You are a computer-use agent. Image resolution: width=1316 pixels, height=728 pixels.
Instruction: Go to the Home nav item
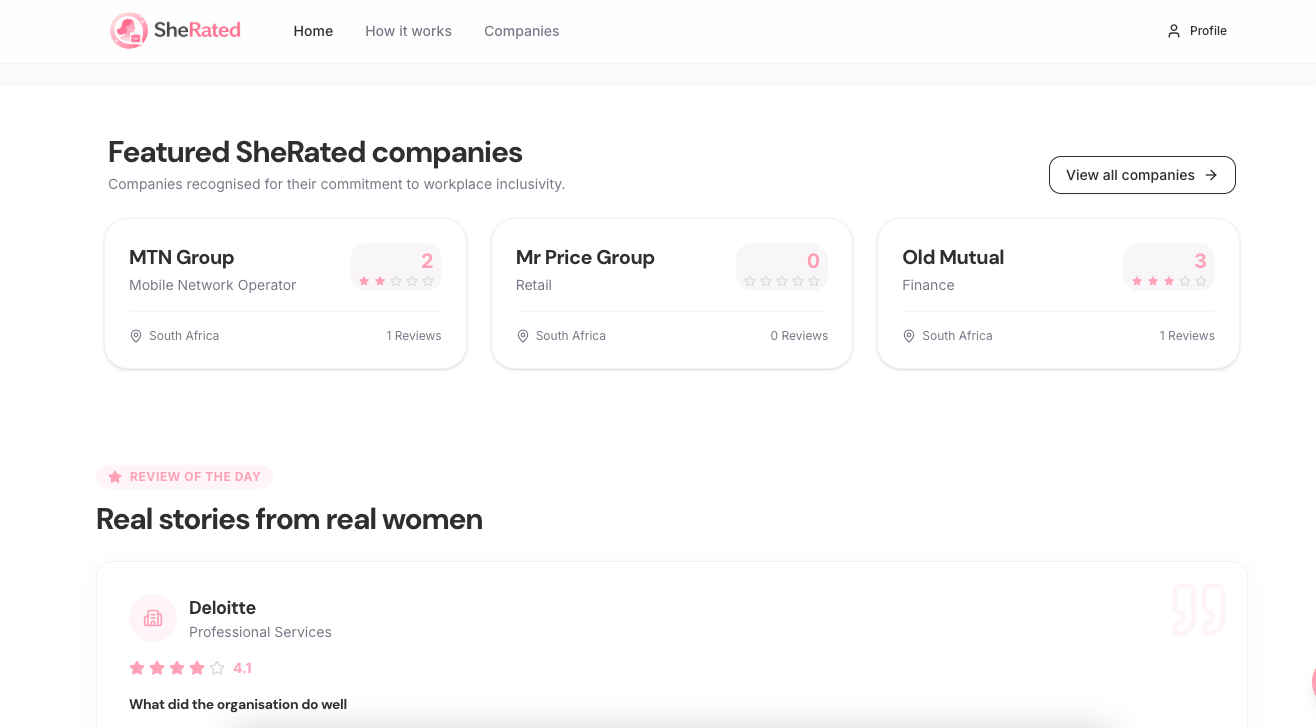[x=313, y=31]
